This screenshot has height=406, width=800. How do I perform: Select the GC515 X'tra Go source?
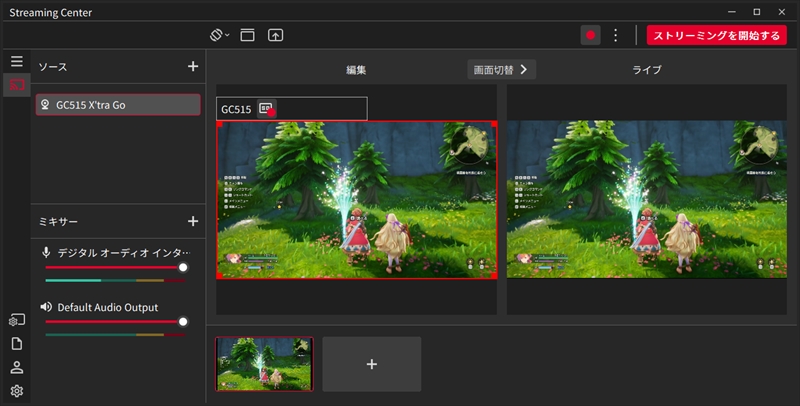118,105
